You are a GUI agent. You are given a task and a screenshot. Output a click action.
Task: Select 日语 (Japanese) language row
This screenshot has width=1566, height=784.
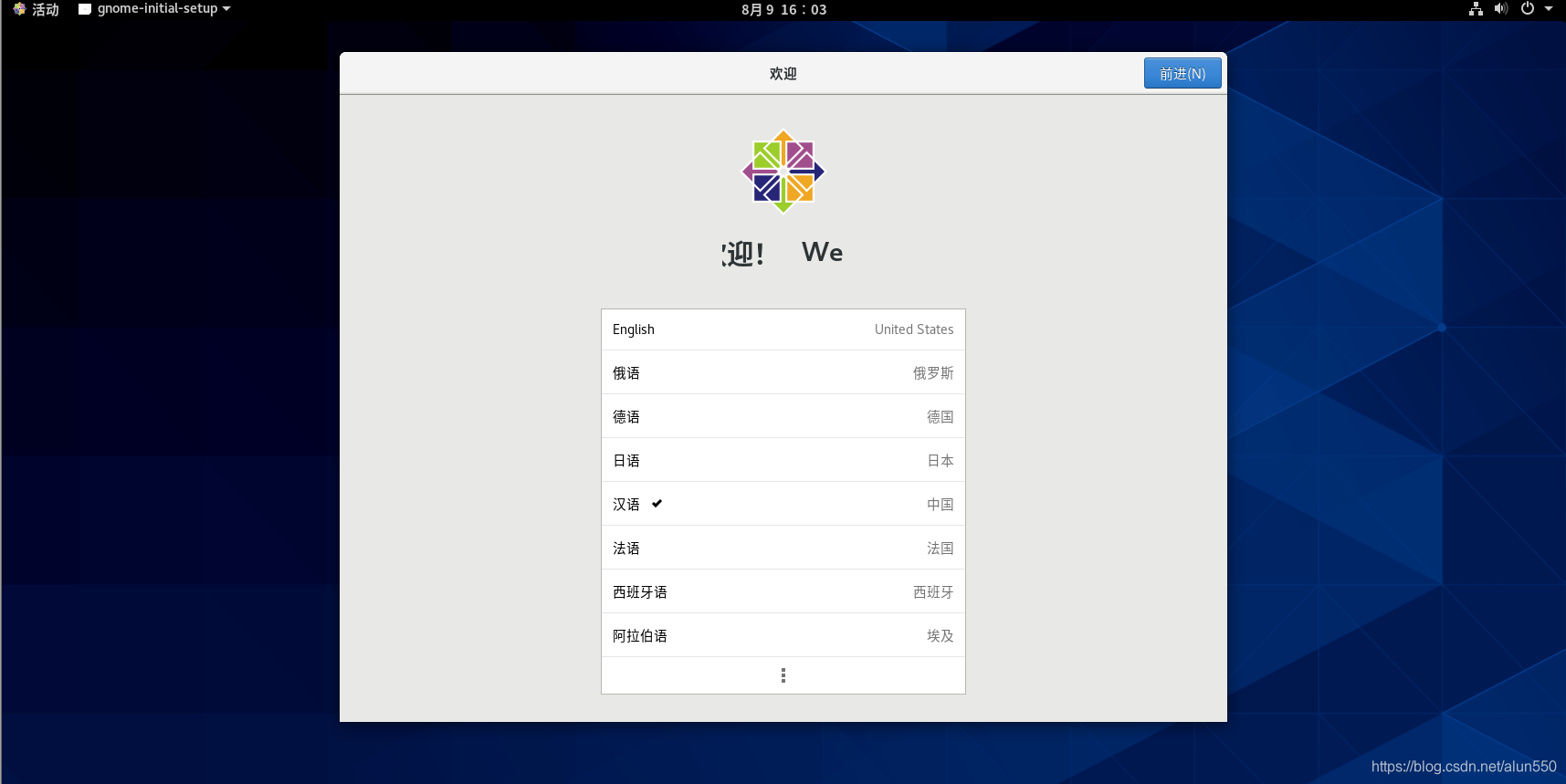click(783, 460)
